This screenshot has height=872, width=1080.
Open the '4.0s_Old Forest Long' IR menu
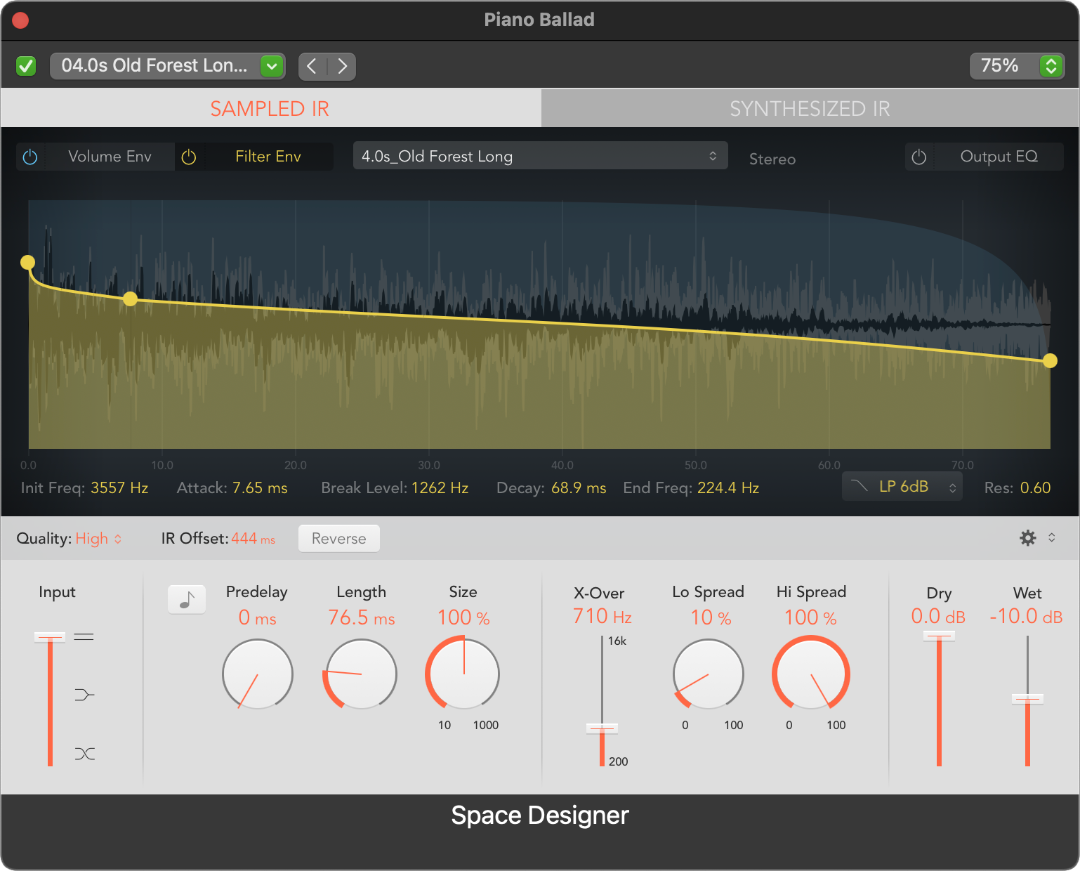[x=540, y=156]
